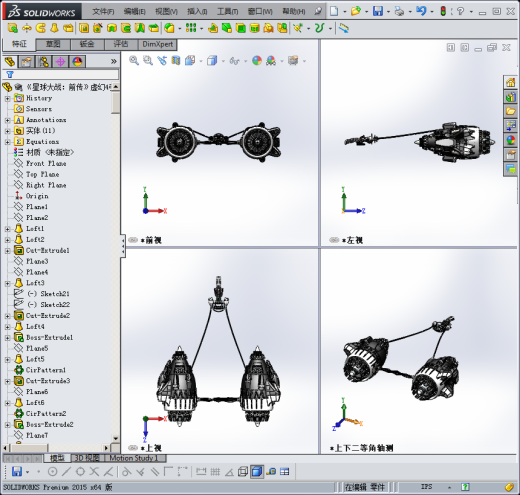Toggle the link-views icon beside 左视 label

coord(334,240)
